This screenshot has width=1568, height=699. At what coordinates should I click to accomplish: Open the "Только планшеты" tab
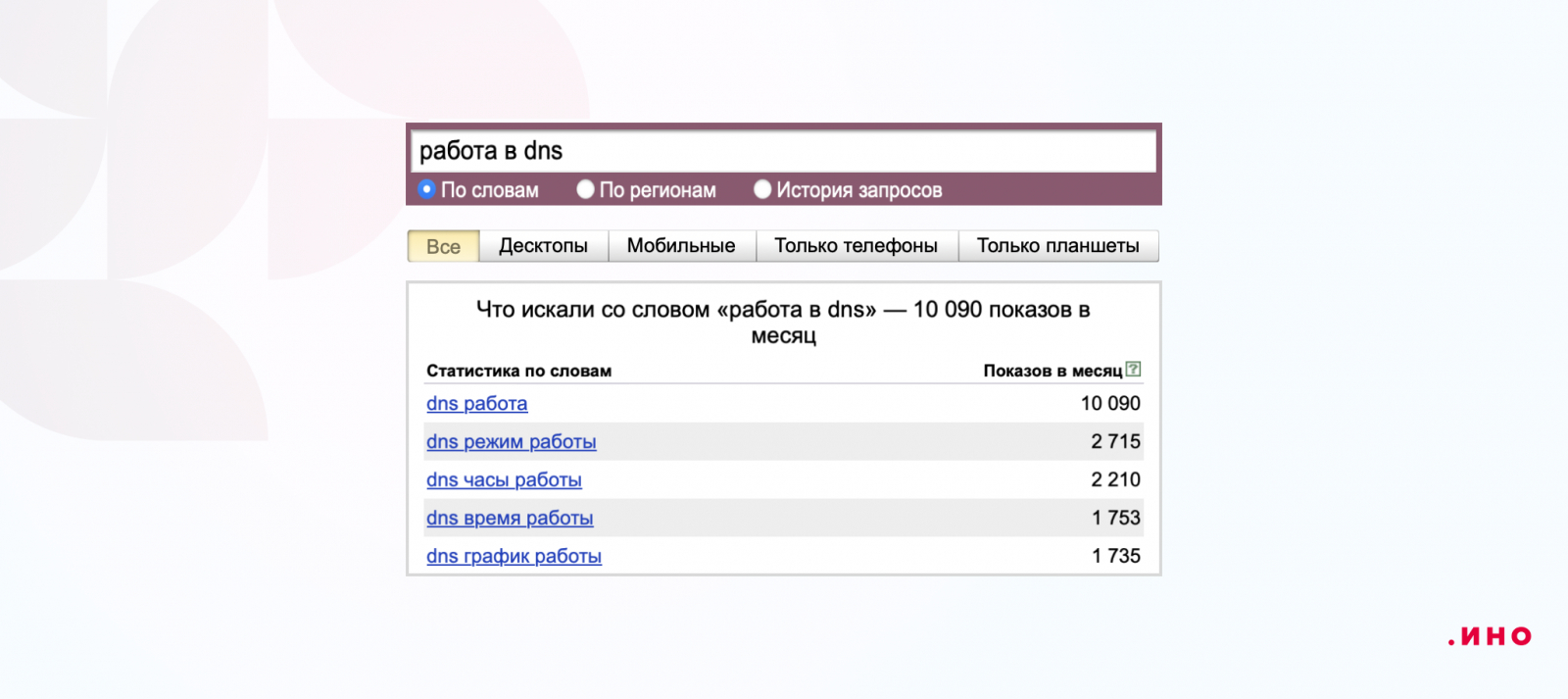[x=1057, y=246]
